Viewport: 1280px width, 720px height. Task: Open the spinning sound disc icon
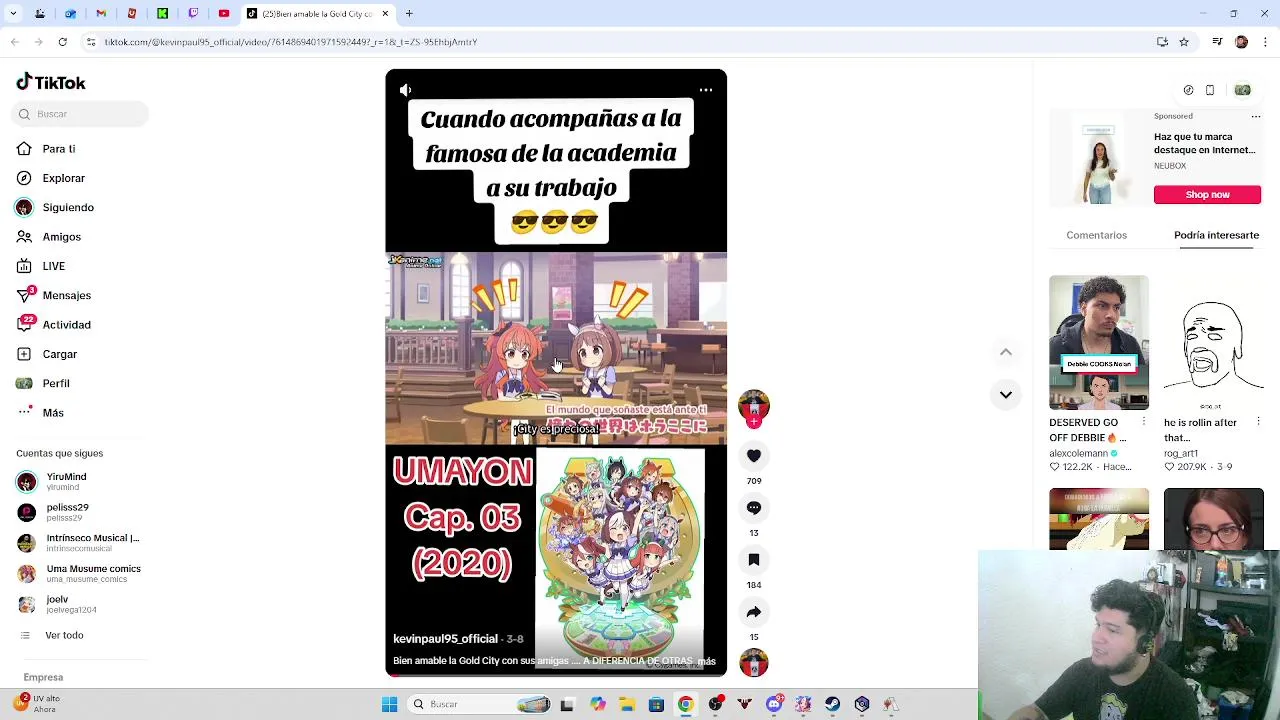tap(754, 662)
